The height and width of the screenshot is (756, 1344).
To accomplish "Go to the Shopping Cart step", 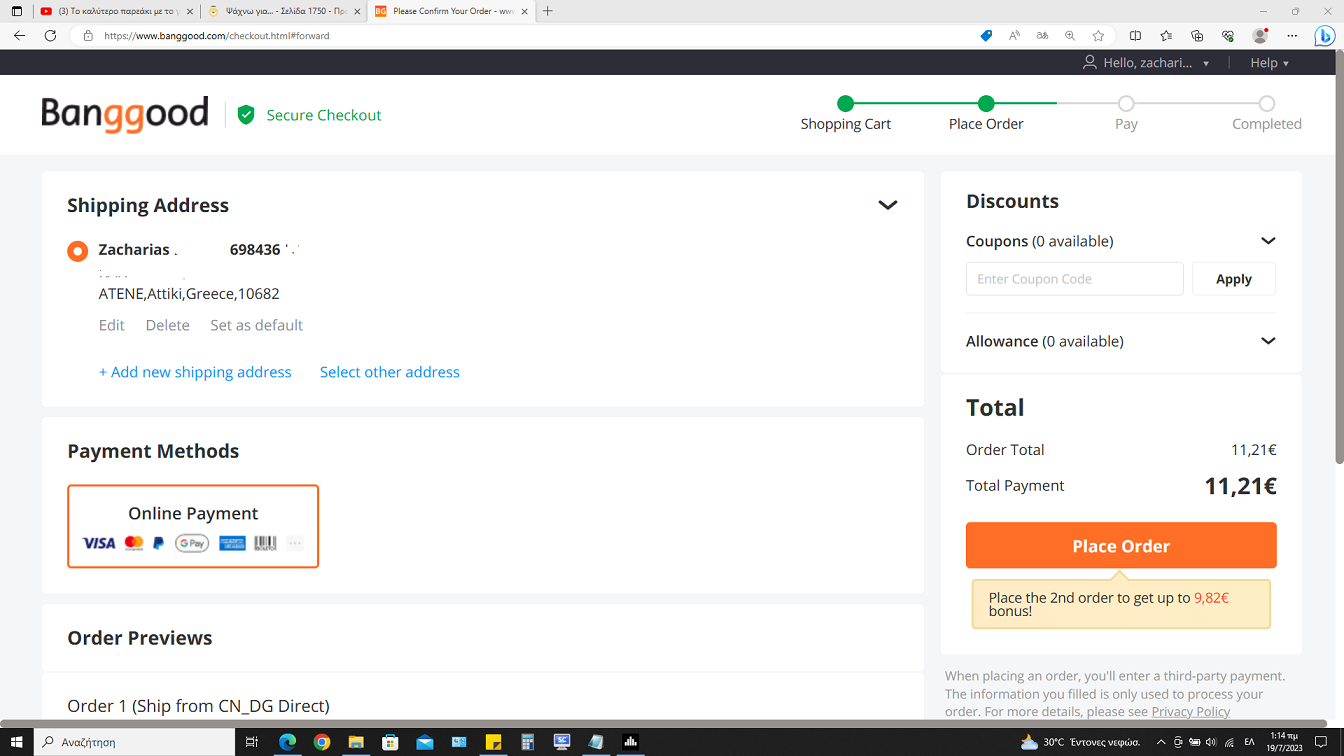I will coord(846,114).
